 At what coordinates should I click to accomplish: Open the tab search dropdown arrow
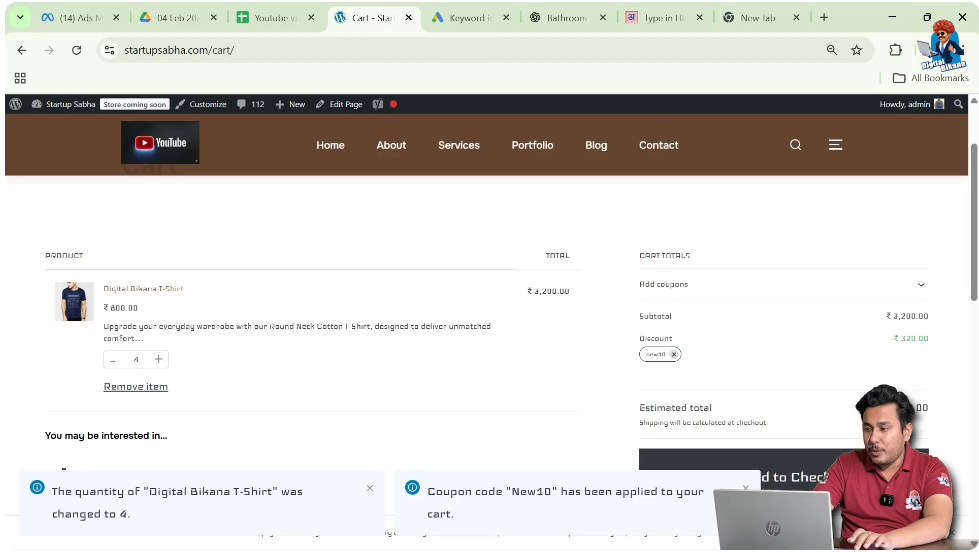coord(19,18)
